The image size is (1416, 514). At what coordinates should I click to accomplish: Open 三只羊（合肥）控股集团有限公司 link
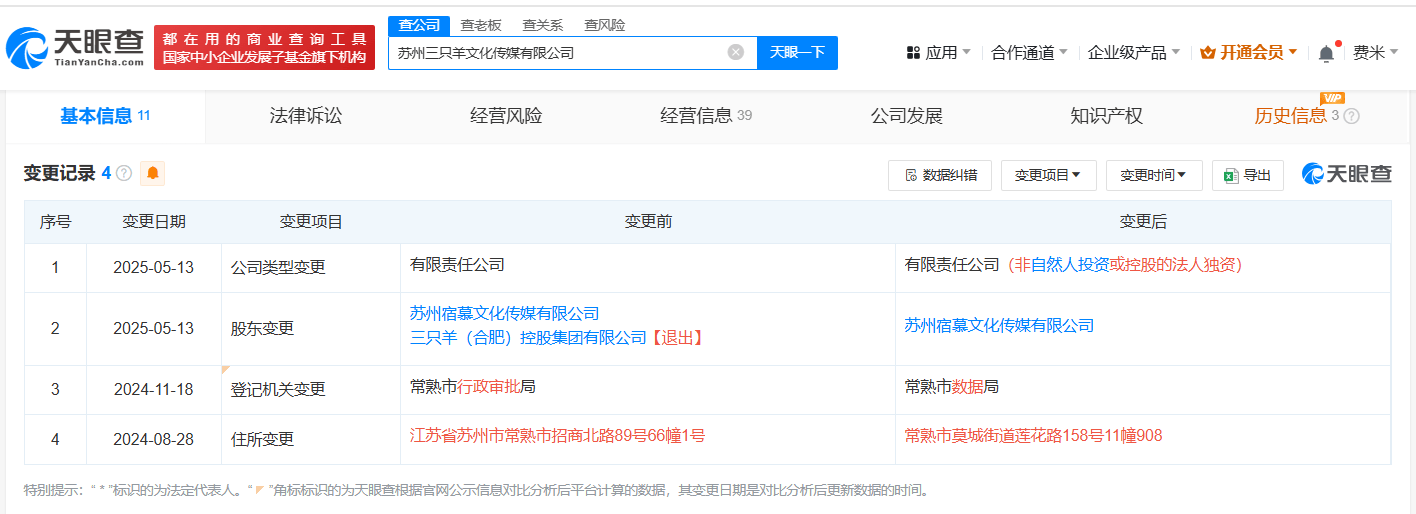click(529, 338)
